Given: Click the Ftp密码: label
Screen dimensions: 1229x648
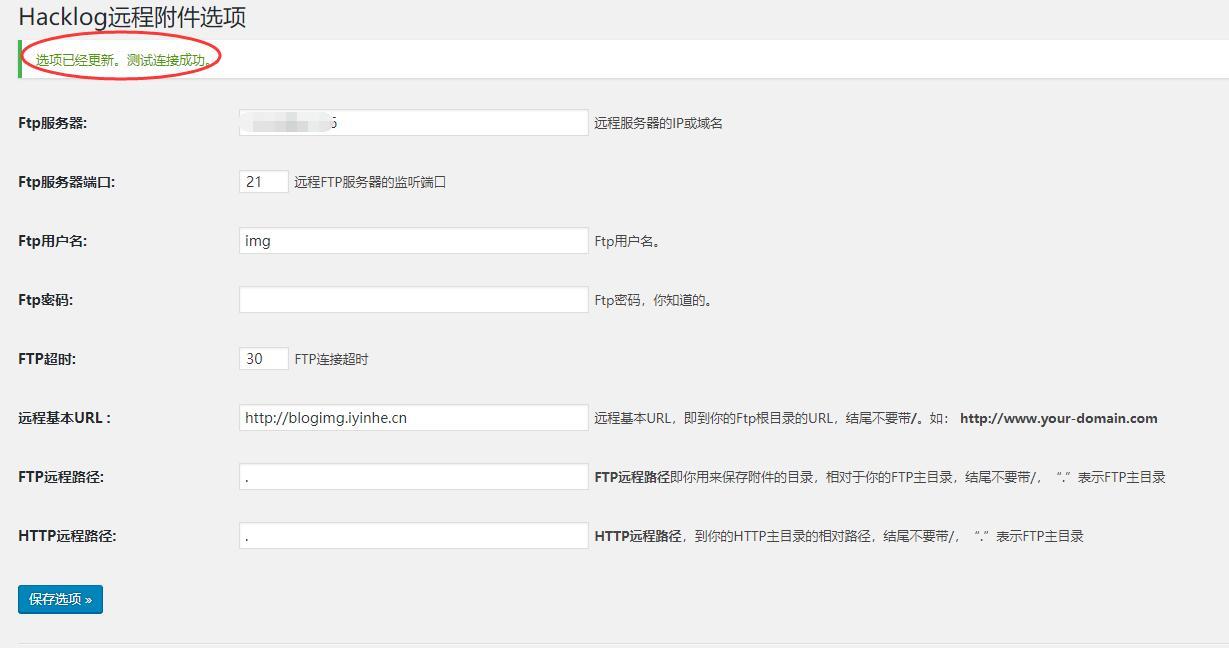Looking at the screenshot, I should [x=46, y=300].
